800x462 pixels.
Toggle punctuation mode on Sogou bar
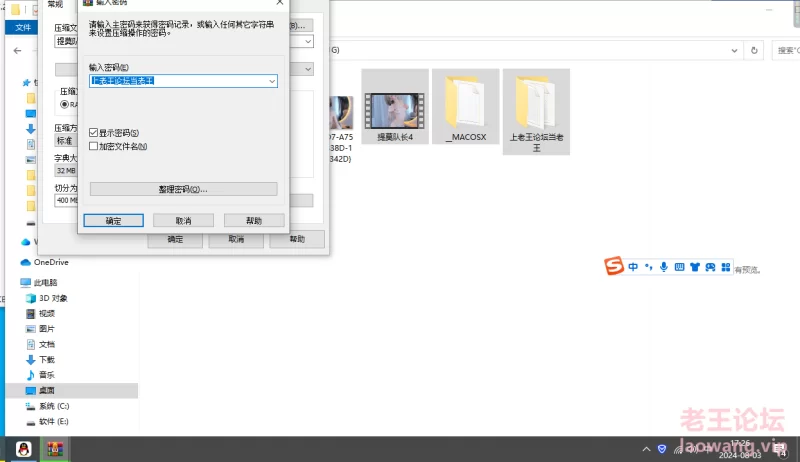point(648,267)
